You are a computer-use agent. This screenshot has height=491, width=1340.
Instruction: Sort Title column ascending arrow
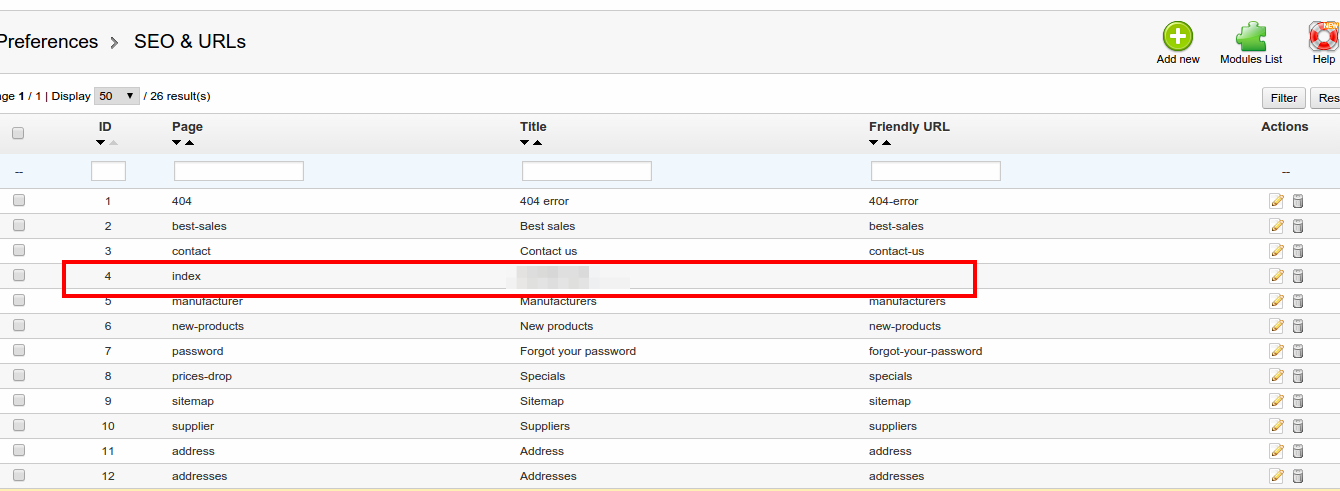[x=537, y=143]
